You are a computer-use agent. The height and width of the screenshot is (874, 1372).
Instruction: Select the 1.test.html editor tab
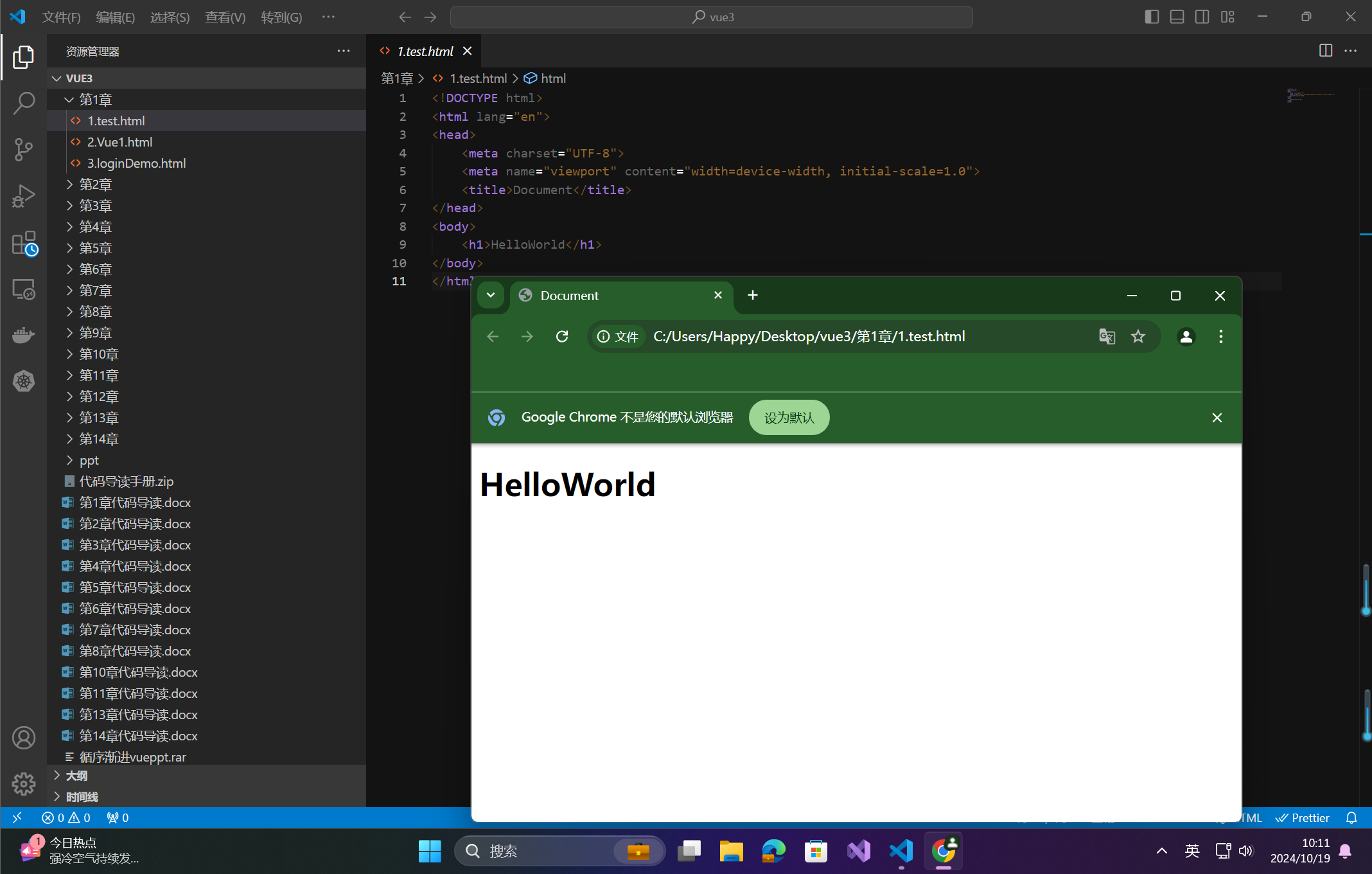(425, 51)
